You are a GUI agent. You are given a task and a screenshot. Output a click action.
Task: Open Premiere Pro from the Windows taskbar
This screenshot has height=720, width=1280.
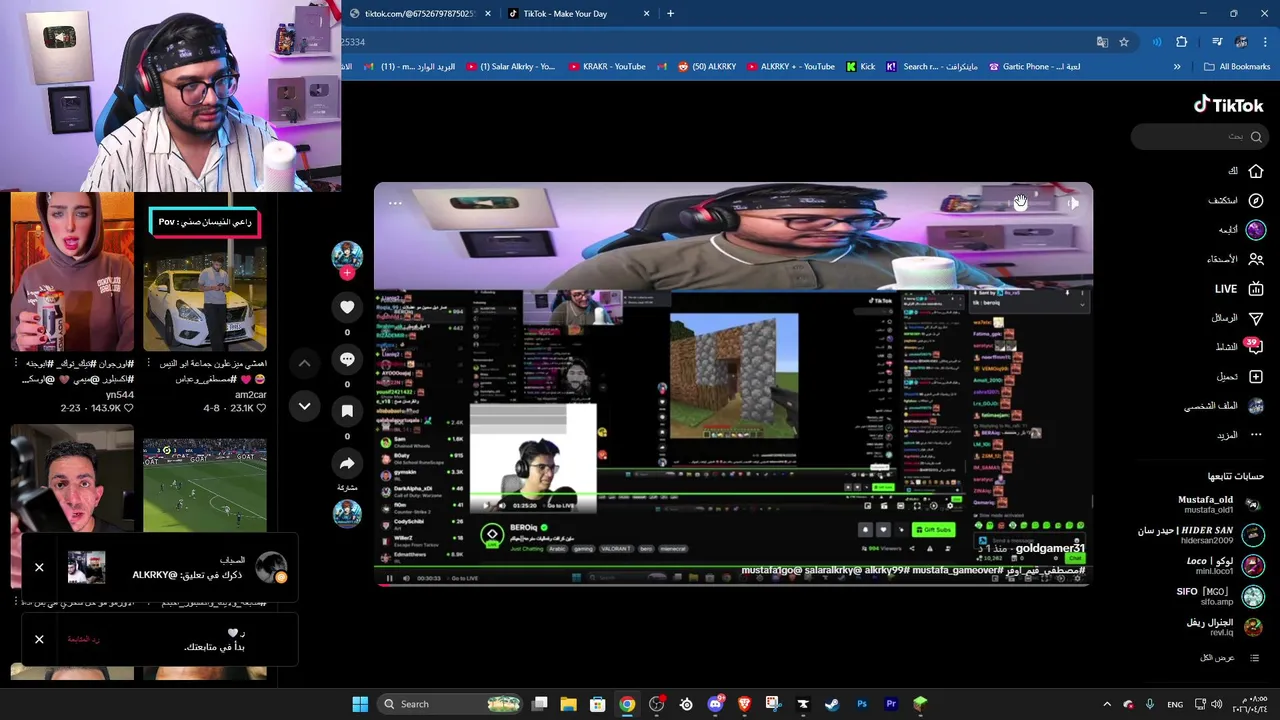(x=890, y=704)
